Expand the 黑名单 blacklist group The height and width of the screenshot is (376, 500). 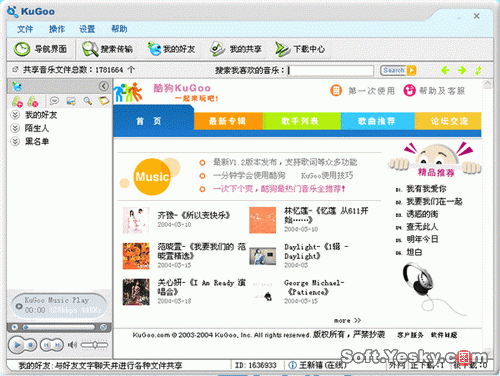point(15,141)
